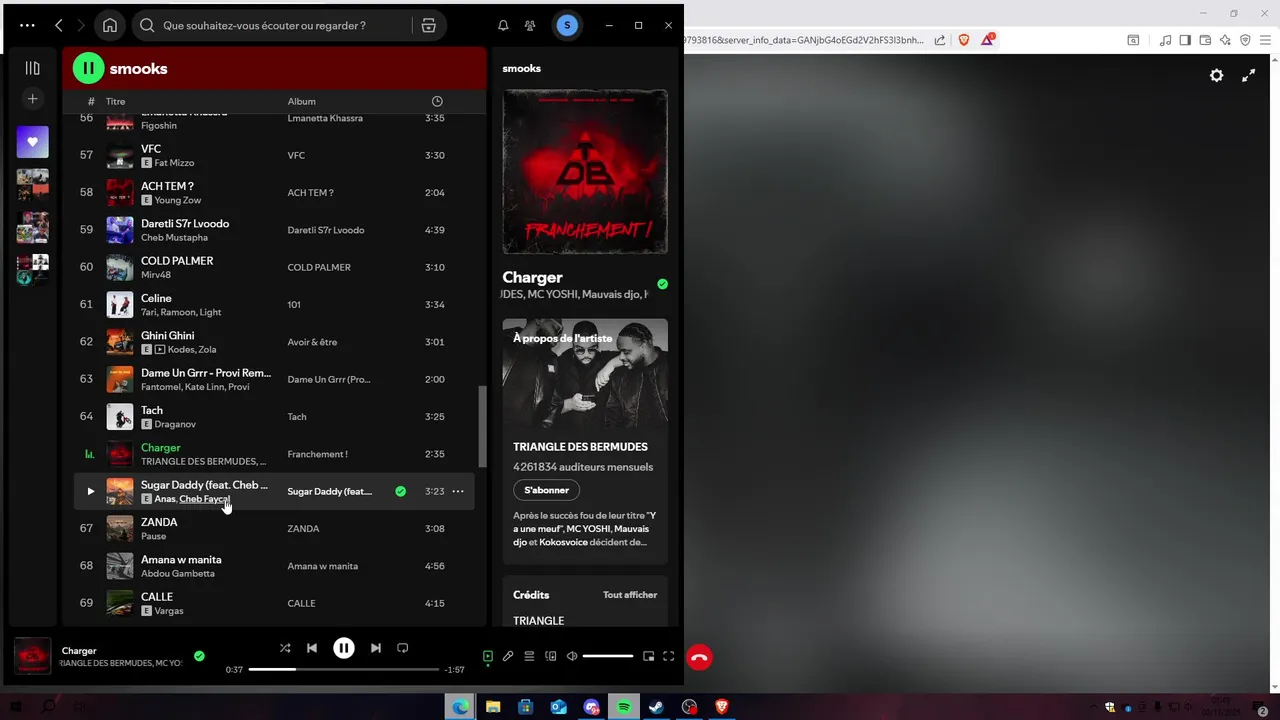Open the Friend Activity icon
Viewport: 1280px width, 720px height.
(x=530, y=25)
